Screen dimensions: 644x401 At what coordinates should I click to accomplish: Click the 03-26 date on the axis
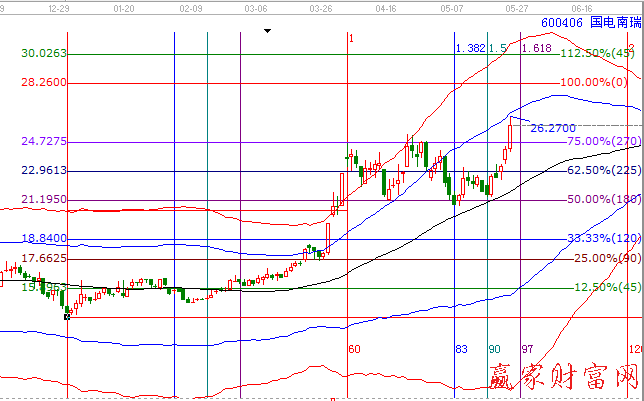(322, 7)
